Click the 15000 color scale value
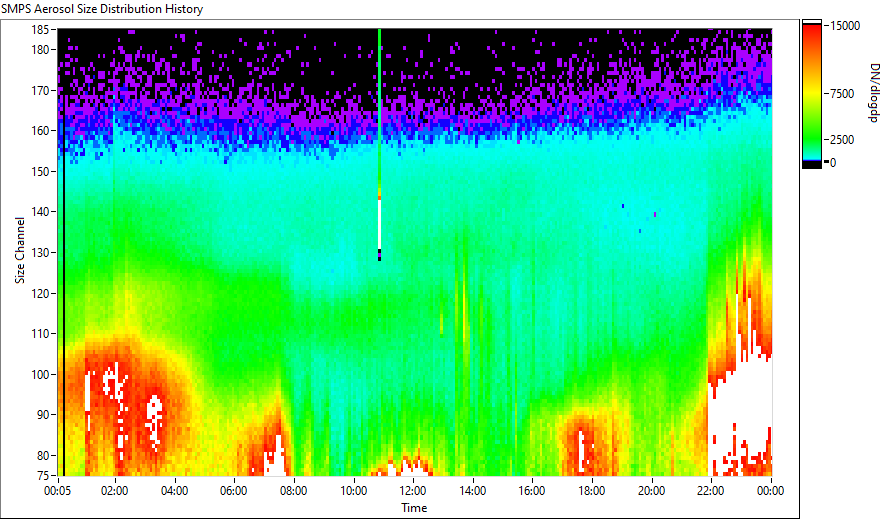884x519 pixels. (x=845, y=26)
